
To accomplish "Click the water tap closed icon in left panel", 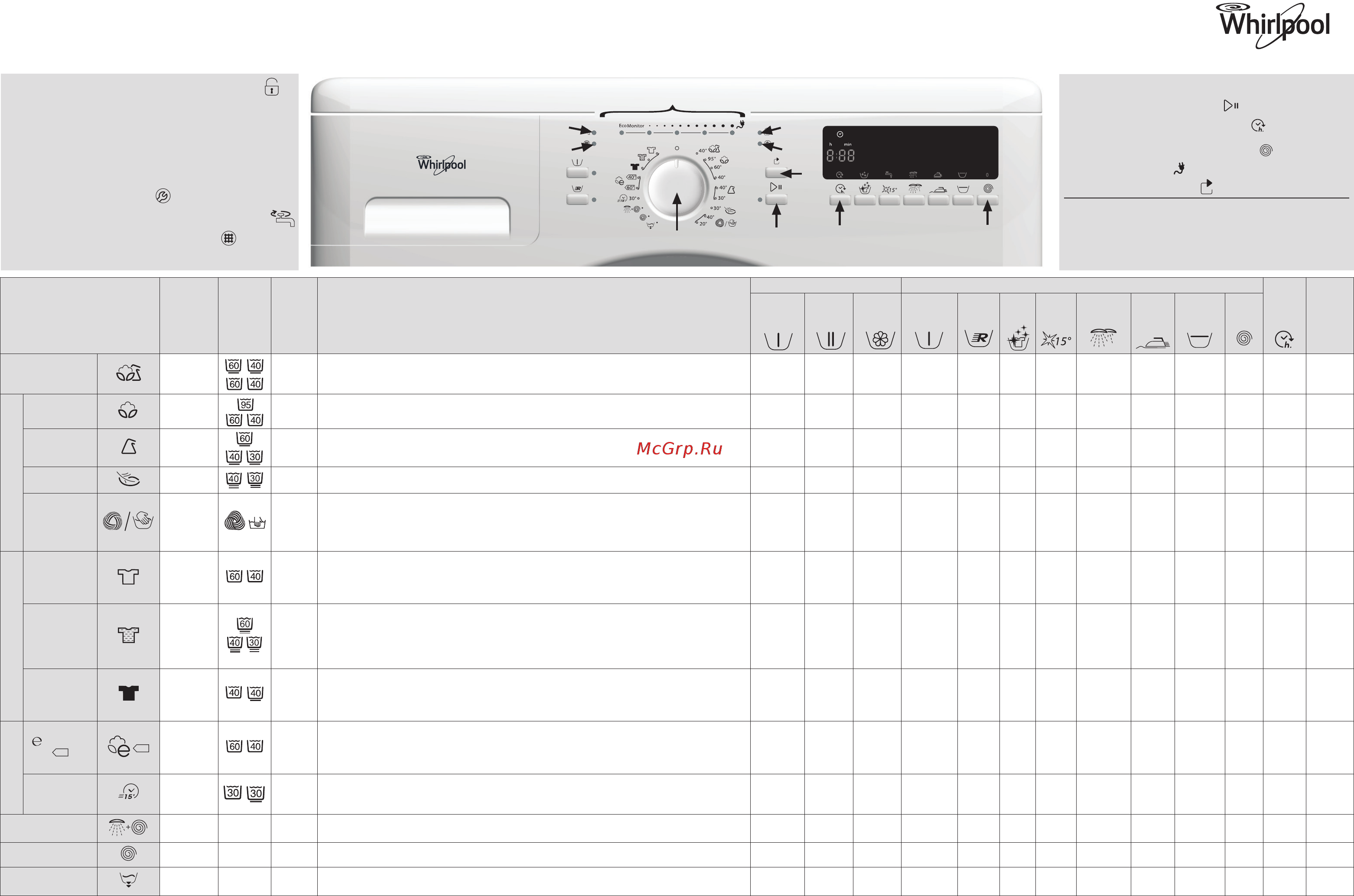I will coord(283,218).
